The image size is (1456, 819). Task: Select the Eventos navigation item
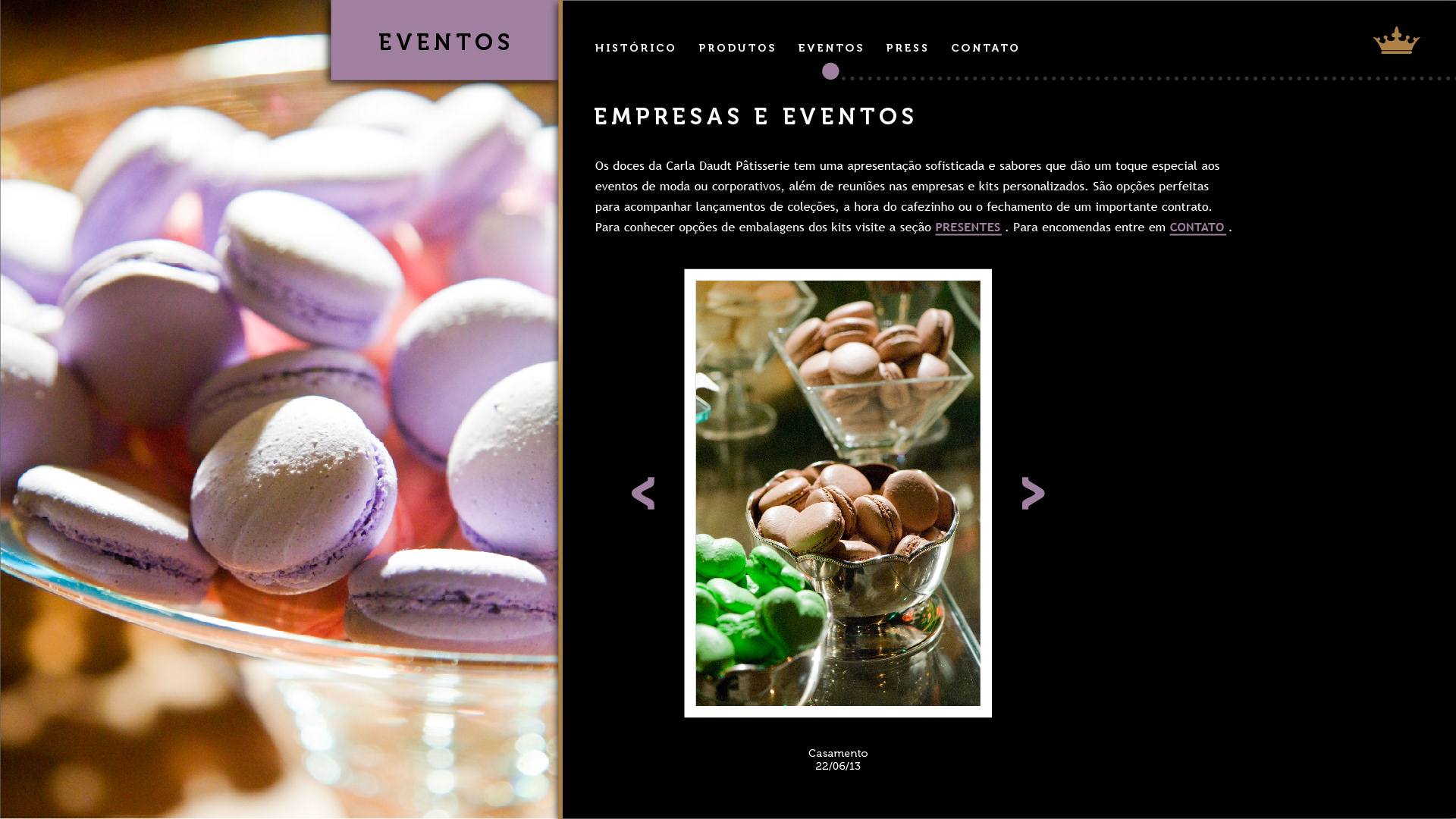click(831, 48)
